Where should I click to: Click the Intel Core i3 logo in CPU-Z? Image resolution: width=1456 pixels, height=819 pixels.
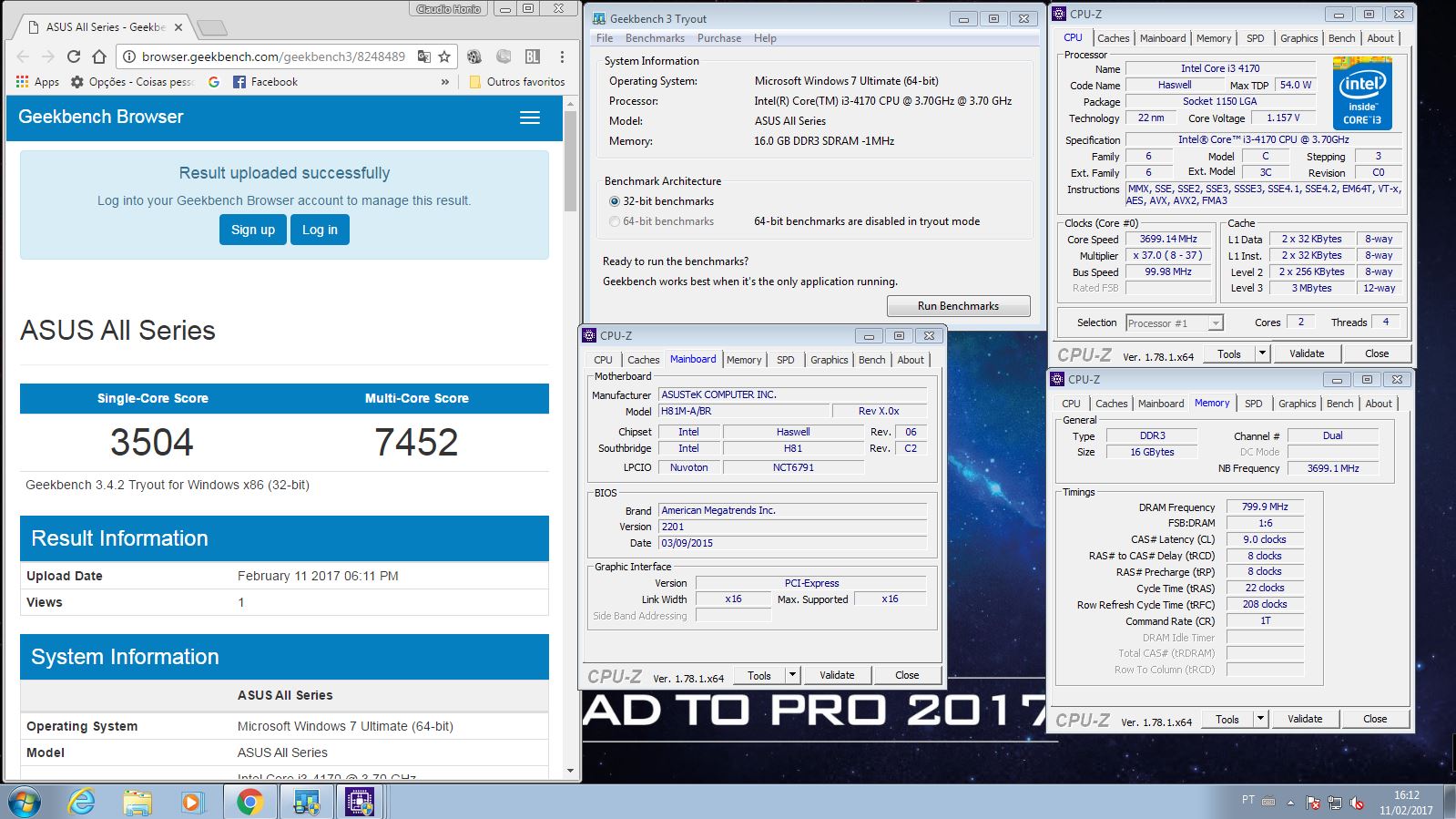[1362, 93]
